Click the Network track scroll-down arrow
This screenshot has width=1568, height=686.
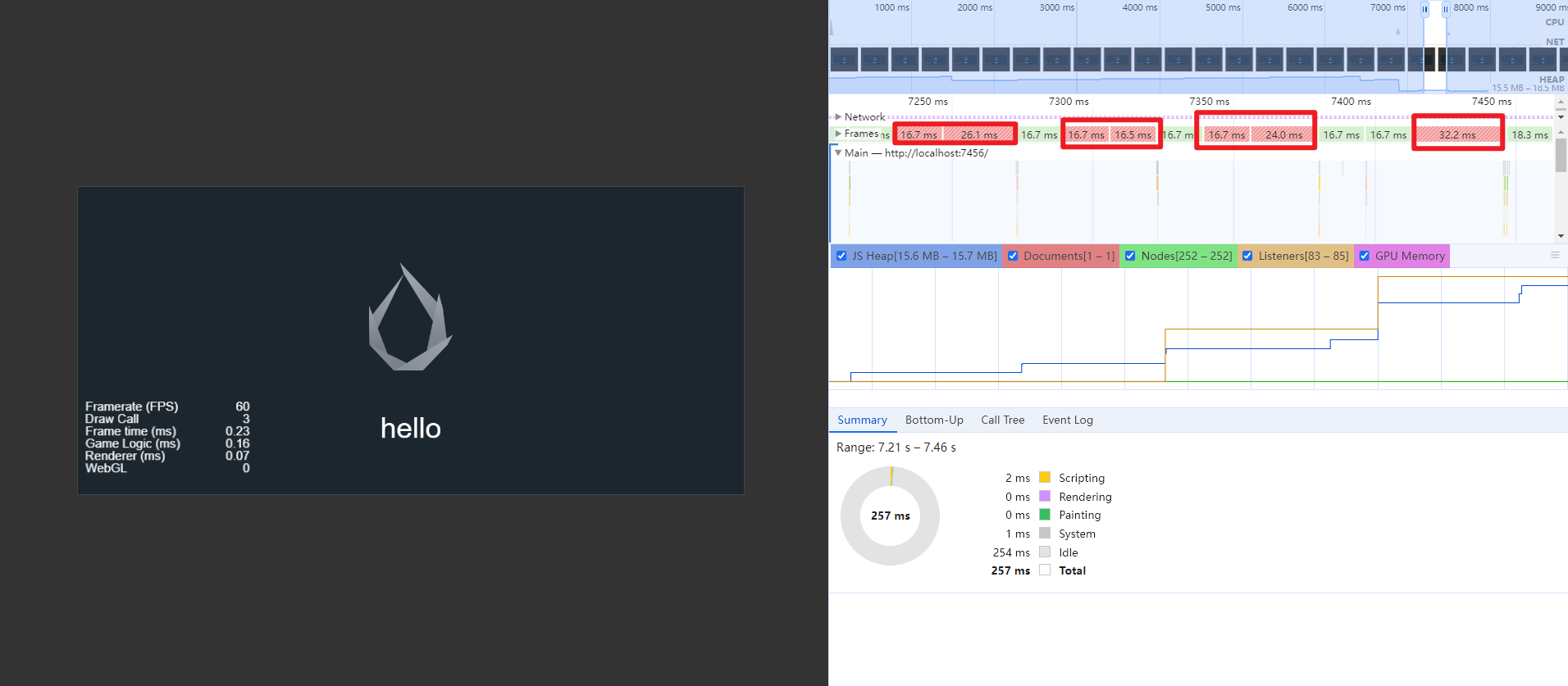pos(1561,117)
